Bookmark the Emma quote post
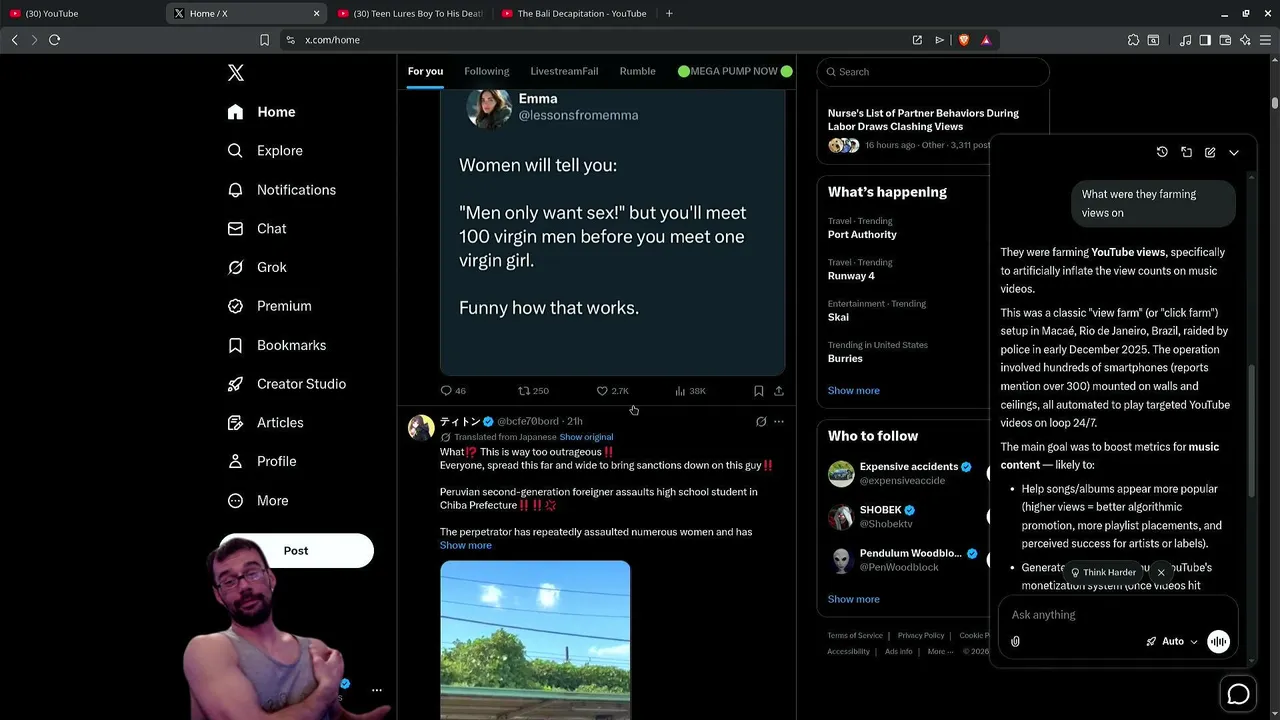 tap(758, 391)
